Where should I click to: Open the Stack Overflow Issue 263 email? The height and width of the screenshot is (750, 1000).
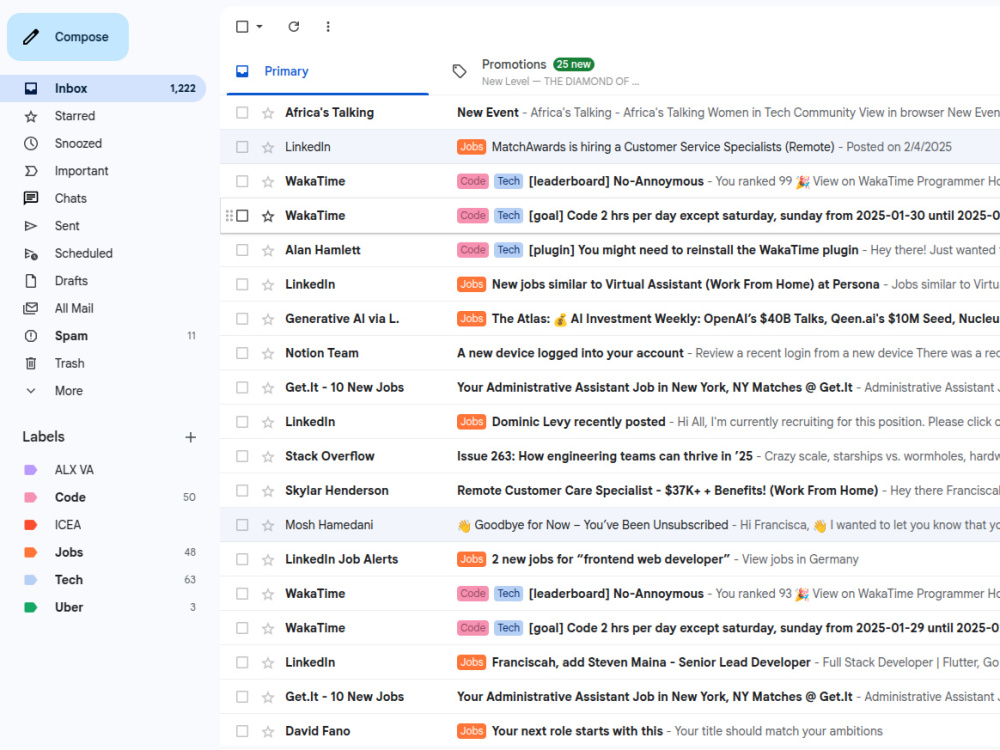click(610, 457)
